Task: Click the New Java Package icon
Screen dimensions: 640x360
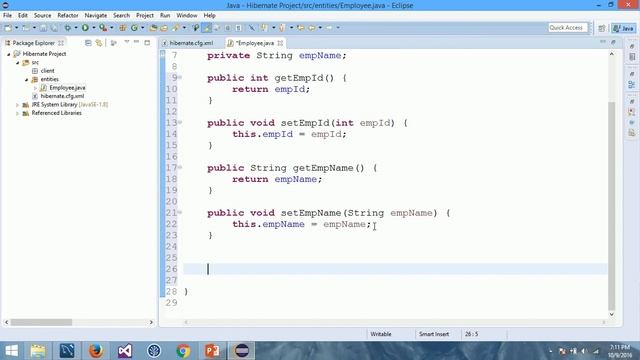Action: 122,28
